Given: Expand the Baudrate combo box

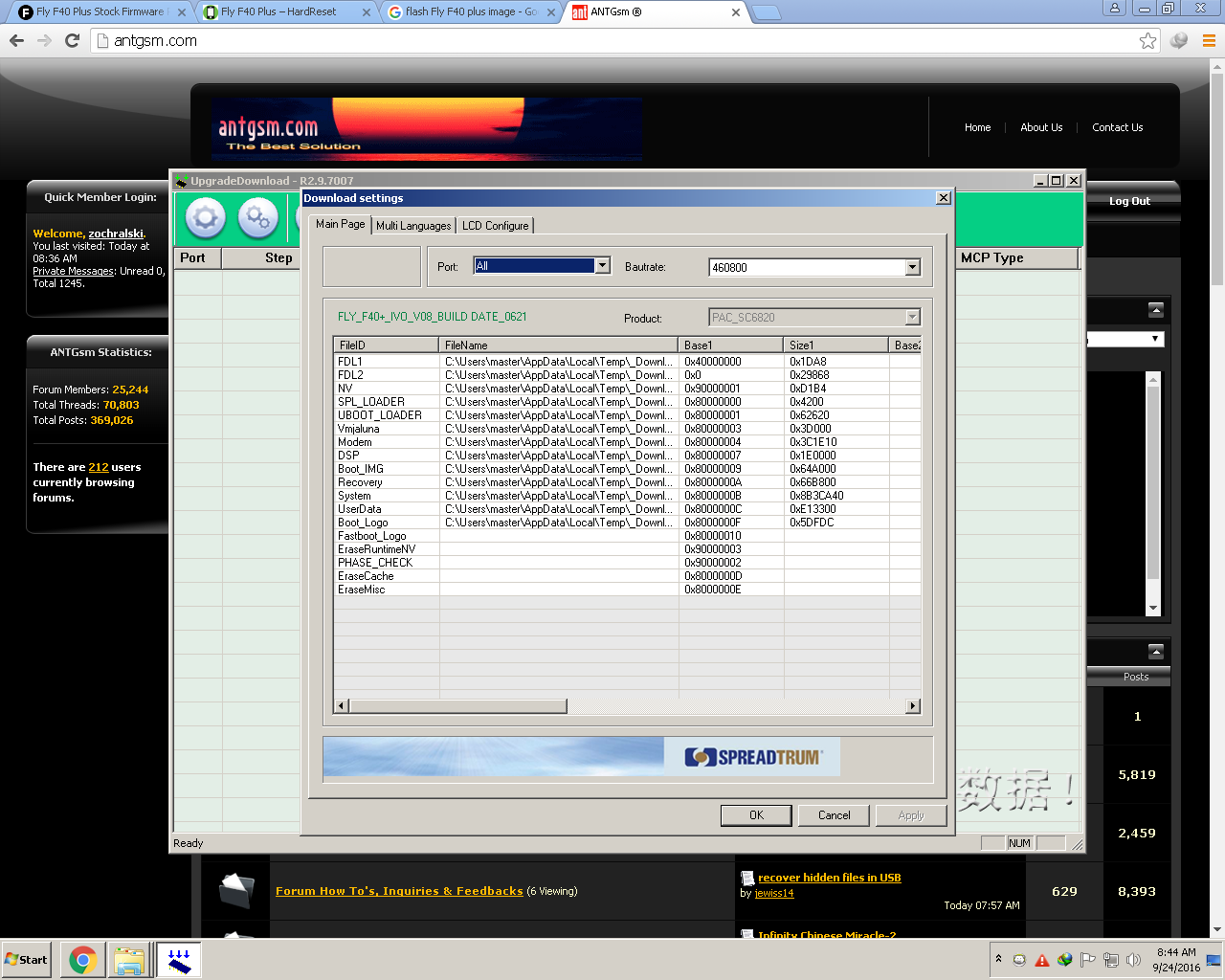Looking at the screenshot, I should (x=912, y=268).
